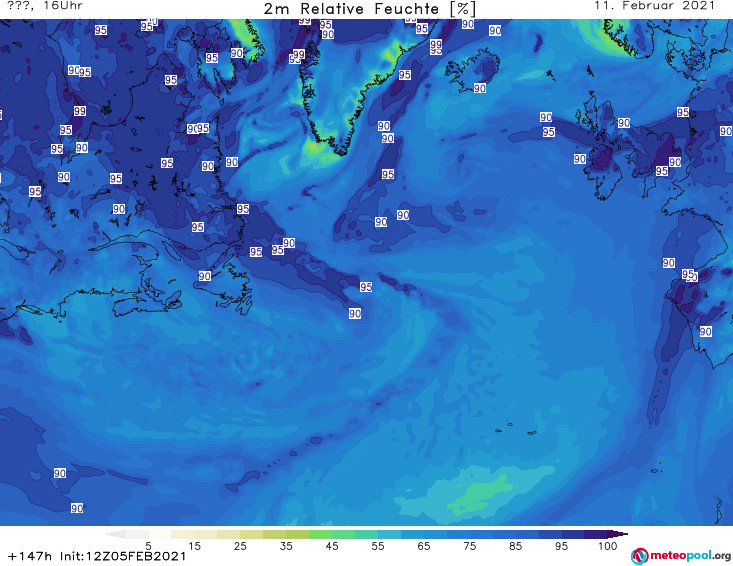Click the colorbar value "45"
Viewport: 733px width, 566px height.
click(x=332, y=546)
